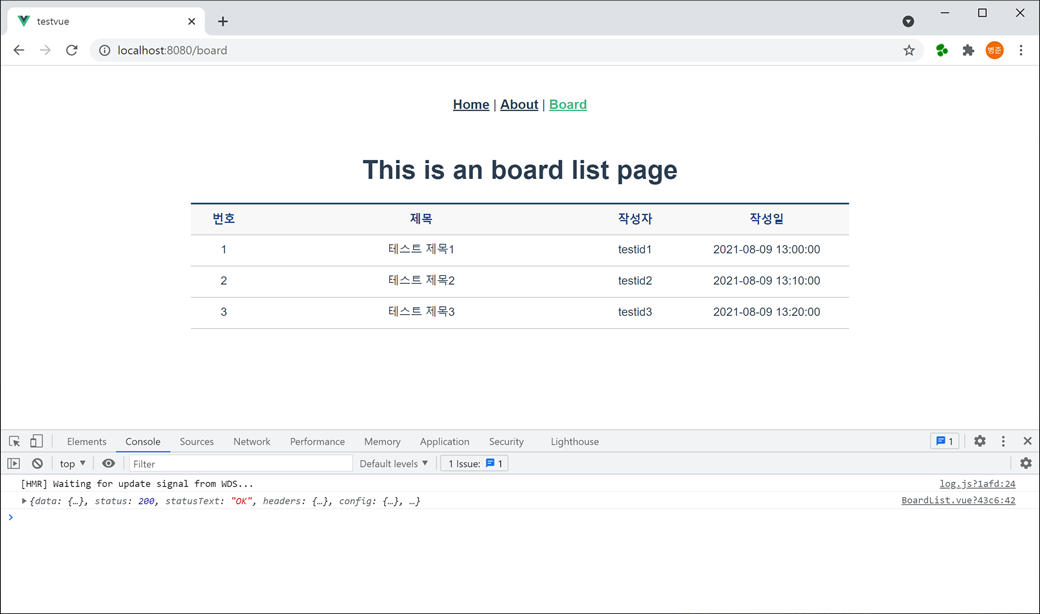The image size is (1040, 614).
Task: Click the date '2021-08-09 13:00:00'
Action: click(767, 249)
